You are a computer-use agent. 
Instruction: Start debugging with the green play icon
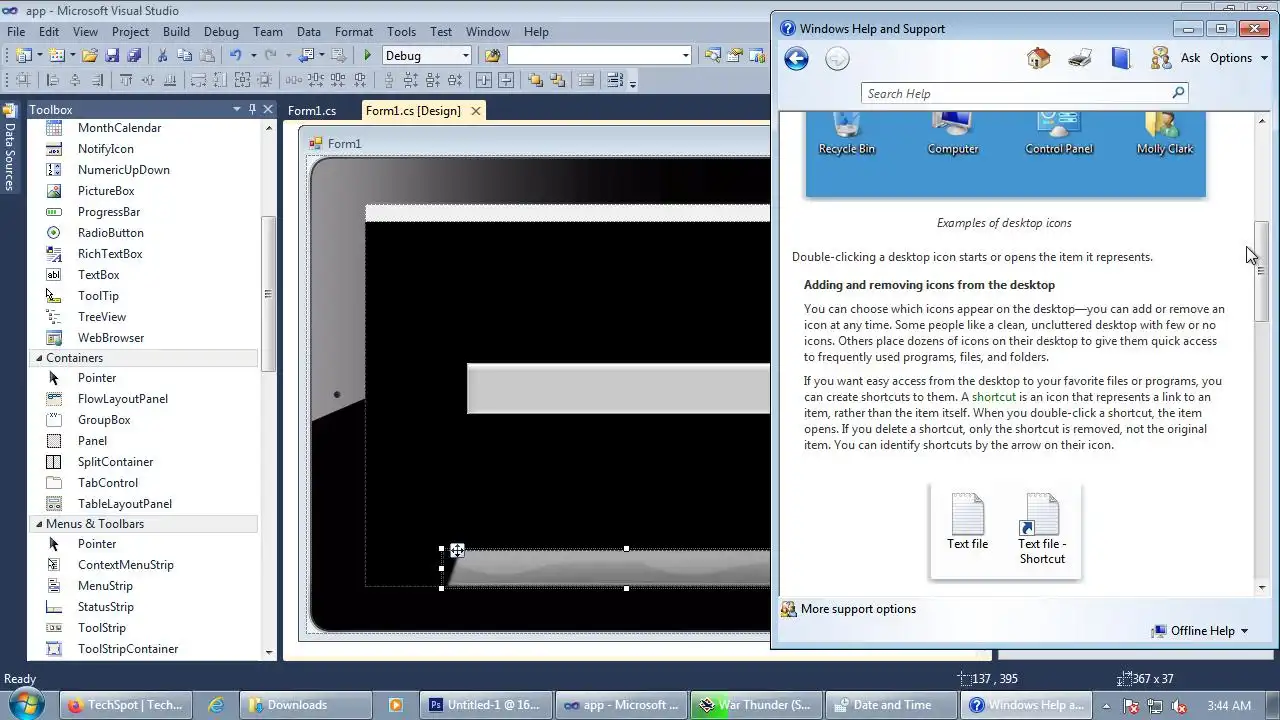click(x=368, y=56)
